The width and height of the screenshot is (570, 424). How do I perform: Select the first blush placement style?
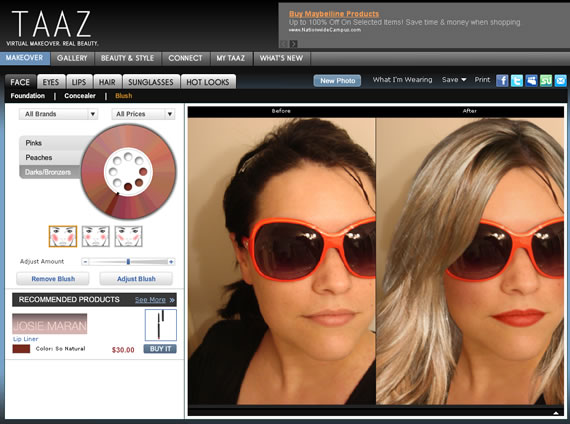tap(63, 236)
